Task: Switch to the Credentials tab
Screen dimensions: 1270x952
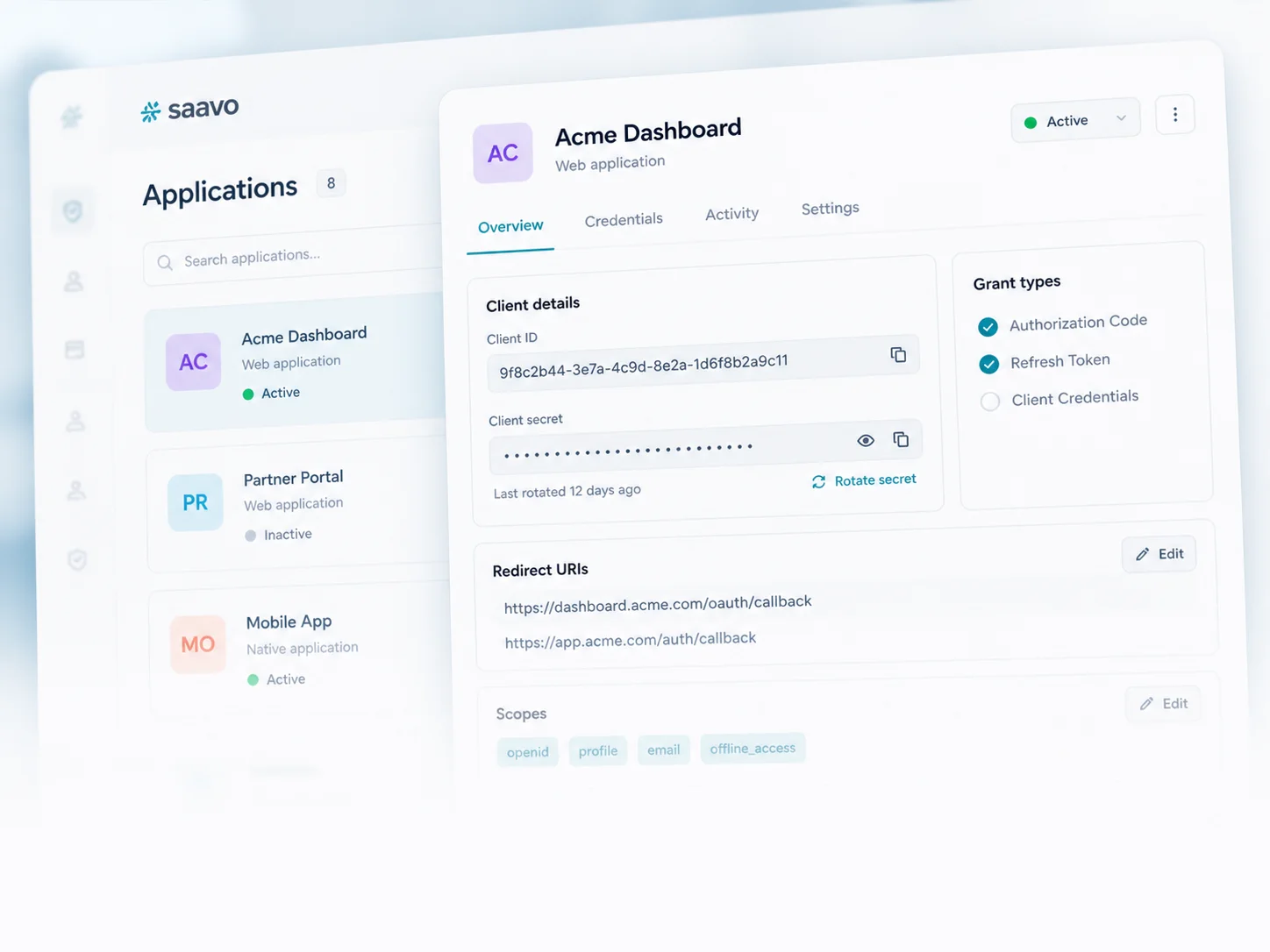Action: pos(624,220)
